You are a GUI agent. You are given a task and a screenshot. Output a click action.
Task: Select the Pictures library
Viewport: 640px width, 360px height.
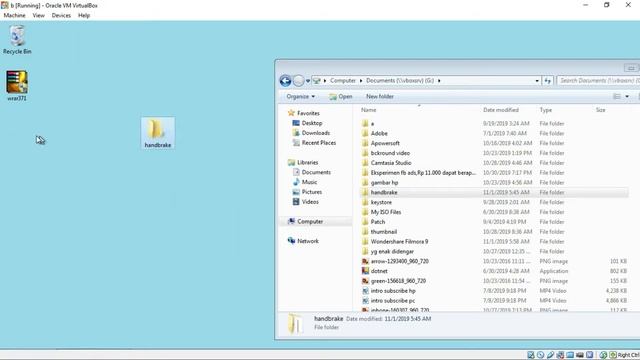[307, 192]
